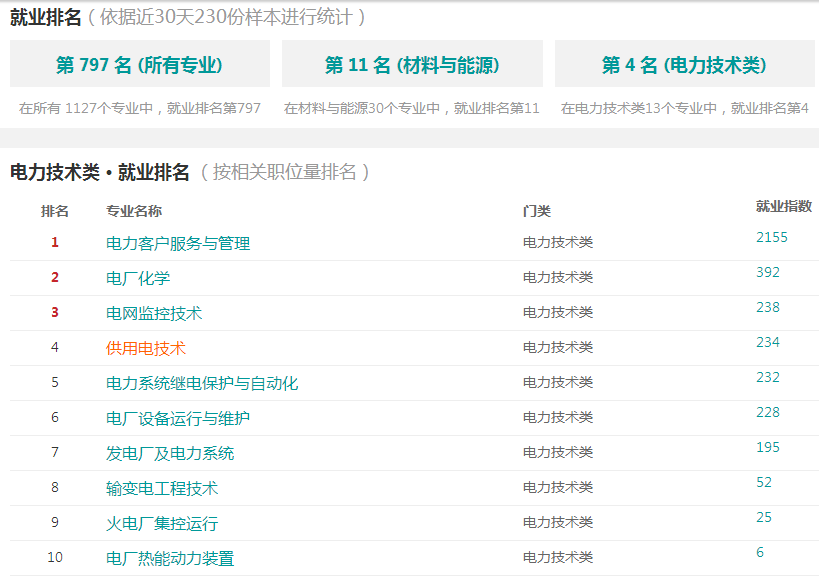
Task: Open the highlighted 供用电技术 major link
Action: coord(146,348)
